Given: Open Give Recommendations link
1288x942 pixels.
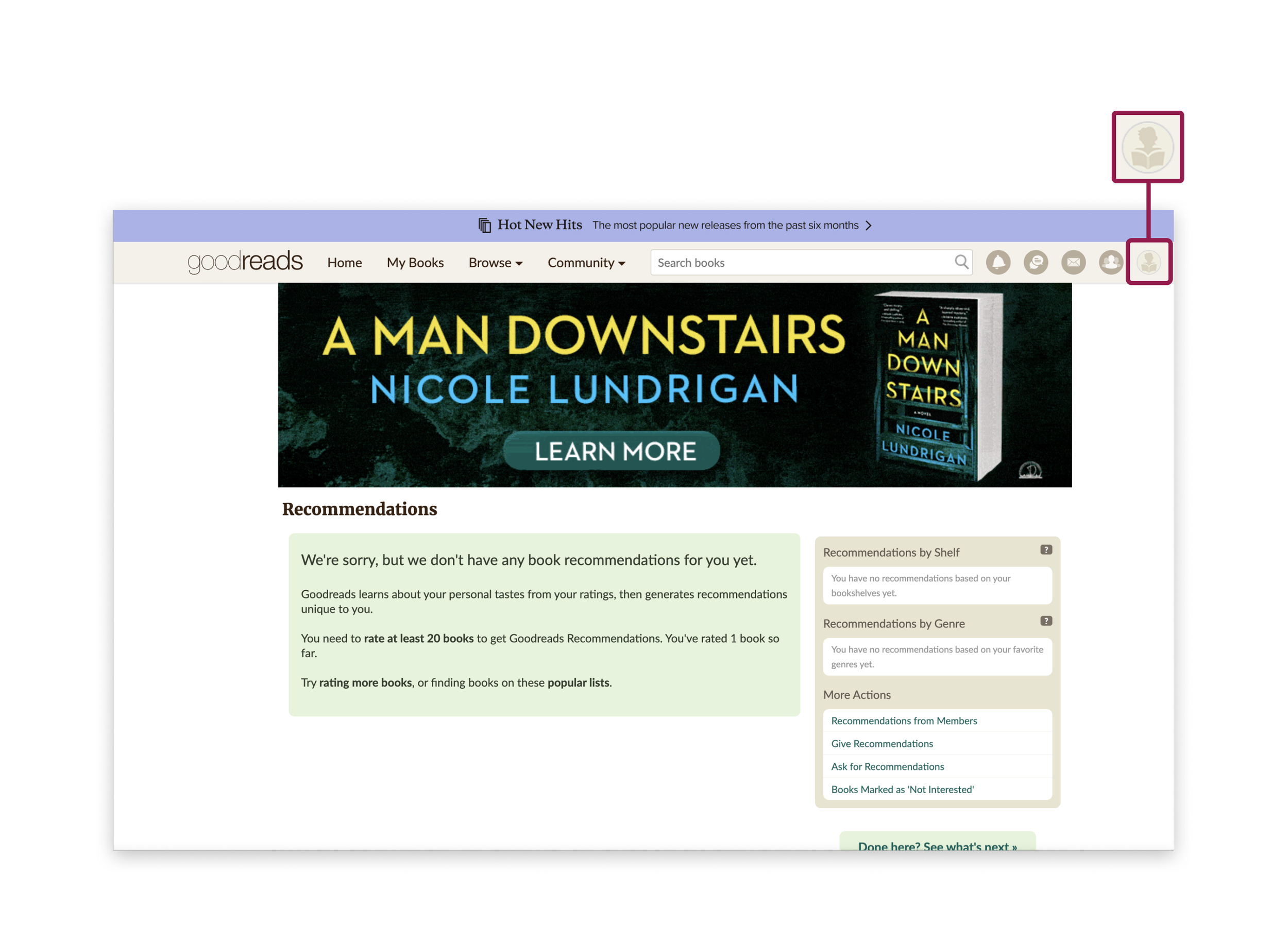Looking at the screenshot, I should [882, 744].
